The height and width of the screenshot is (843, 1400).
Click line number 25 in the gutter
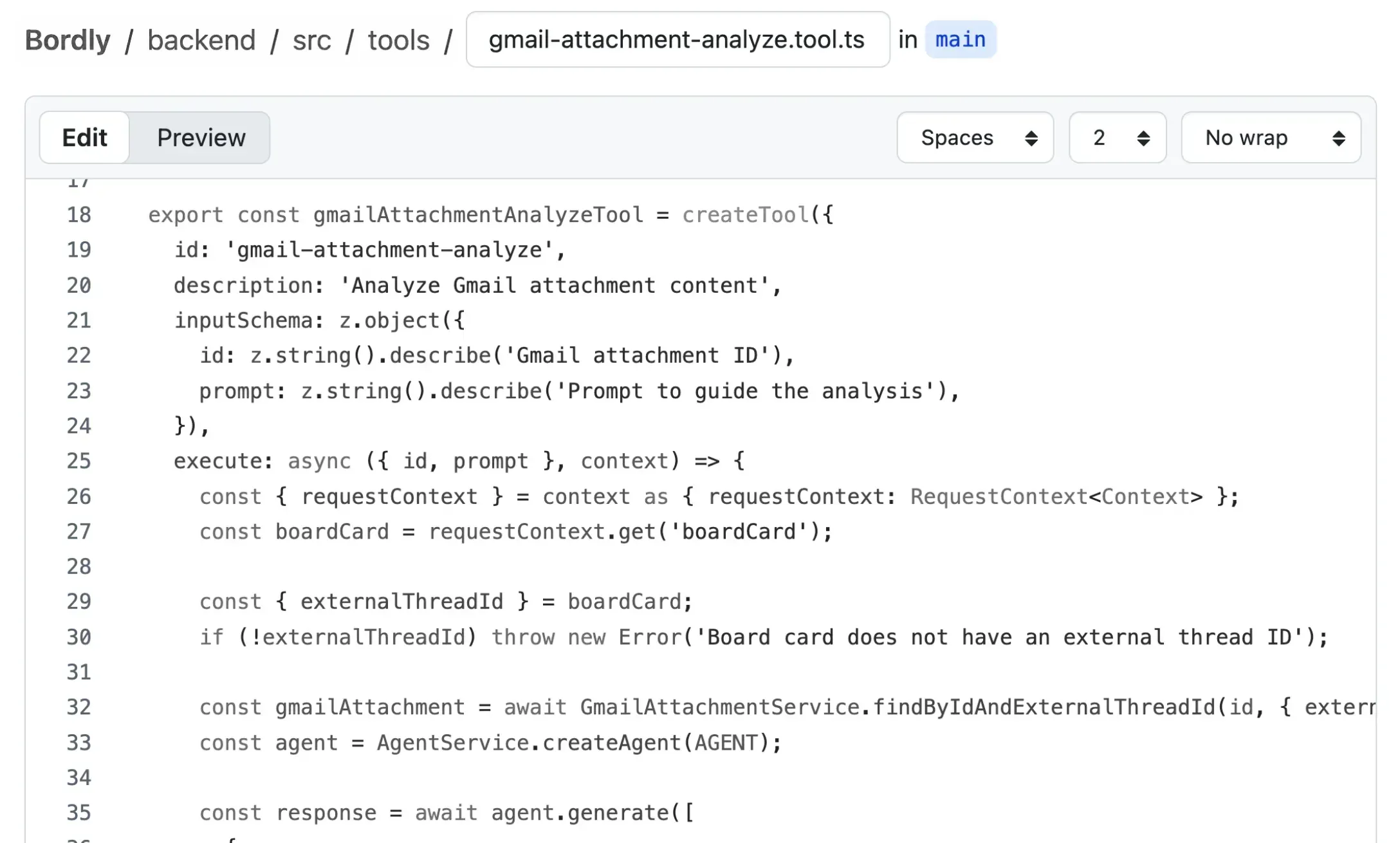click(x=79, y=461)
